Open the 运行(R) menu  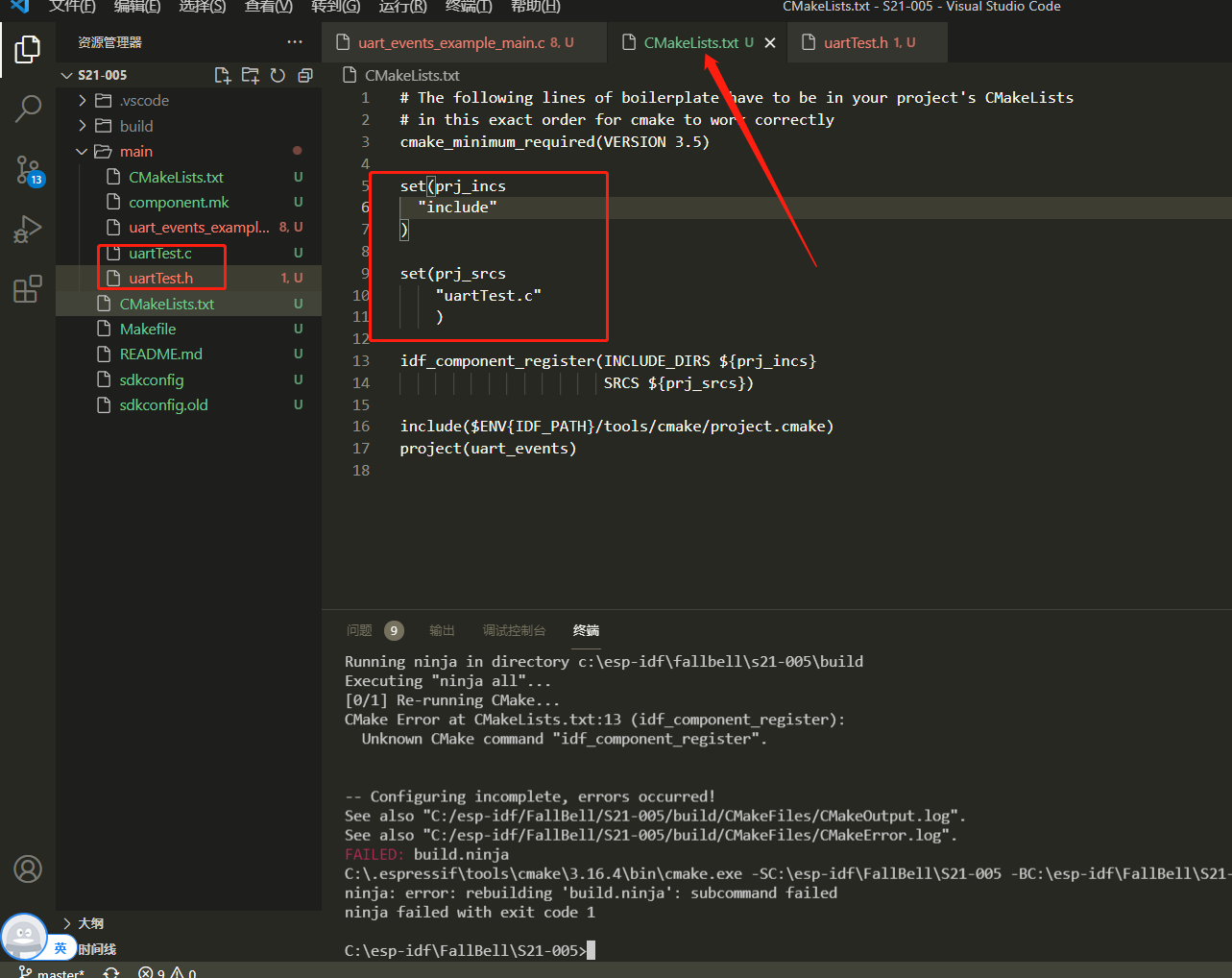pyautogui.click(x=402, y=7)
